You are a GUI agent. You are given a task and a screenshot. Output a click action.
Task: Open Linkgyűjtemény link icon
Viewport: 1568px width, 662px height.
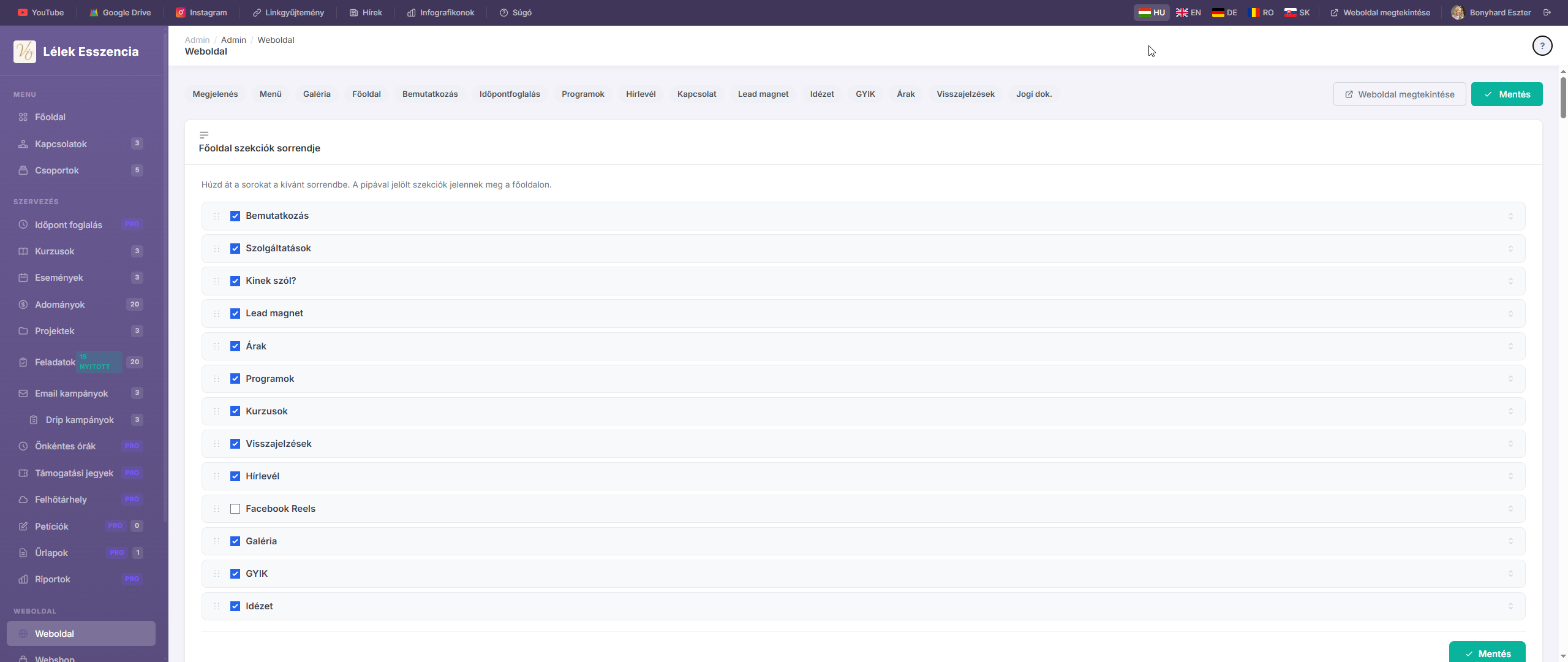[x=257, y=12]
